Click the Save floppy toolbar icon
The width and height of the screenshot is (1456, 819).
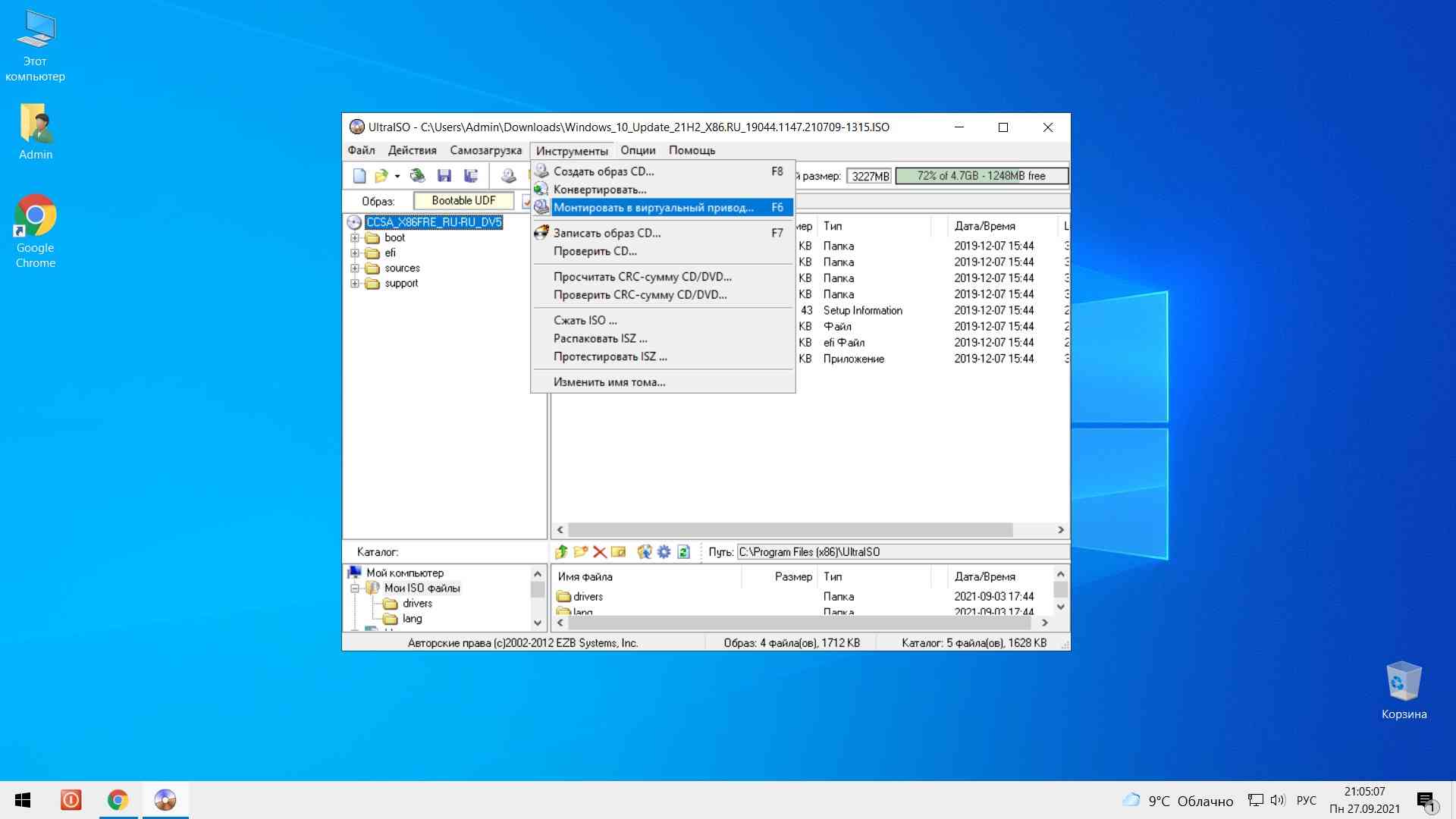(x=444, y=176)
